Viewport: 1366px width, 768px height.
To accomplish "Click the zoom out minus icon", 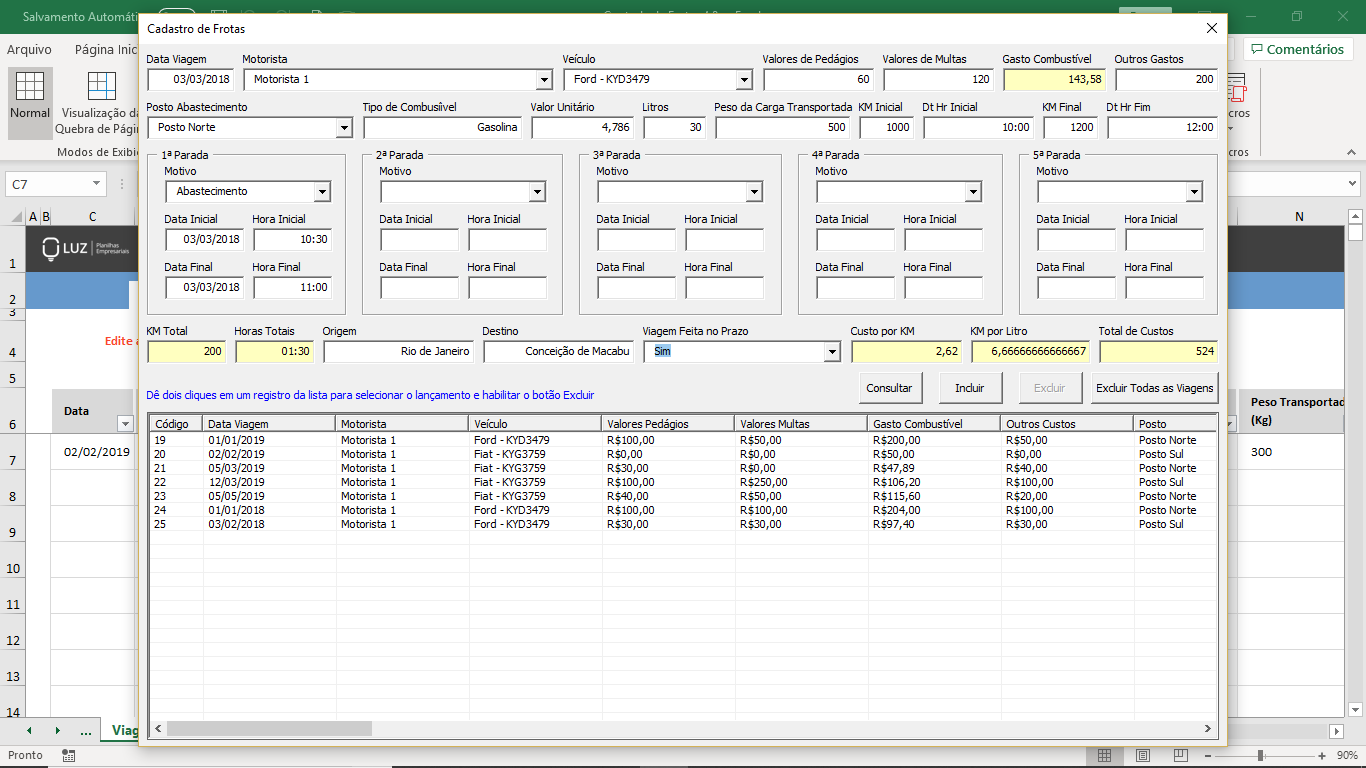I will point(1206,755).
